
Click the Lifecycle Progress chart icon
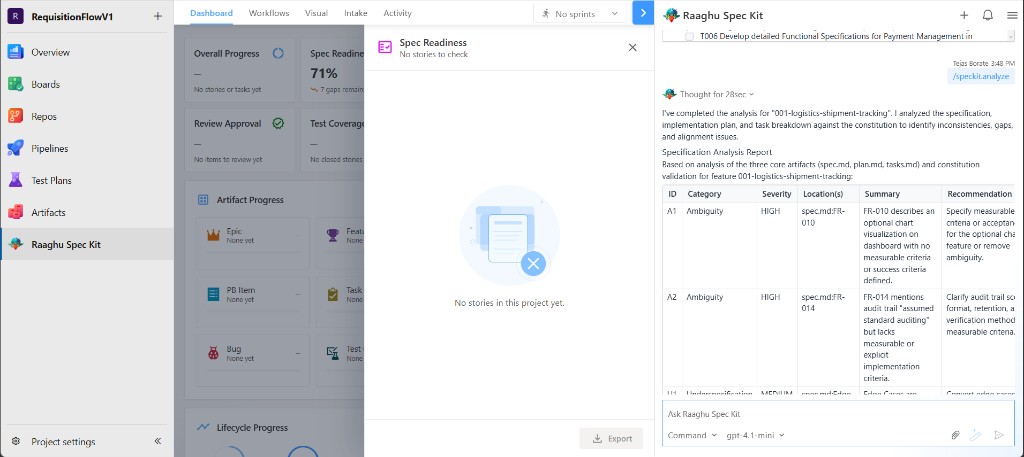pos(202,428)
